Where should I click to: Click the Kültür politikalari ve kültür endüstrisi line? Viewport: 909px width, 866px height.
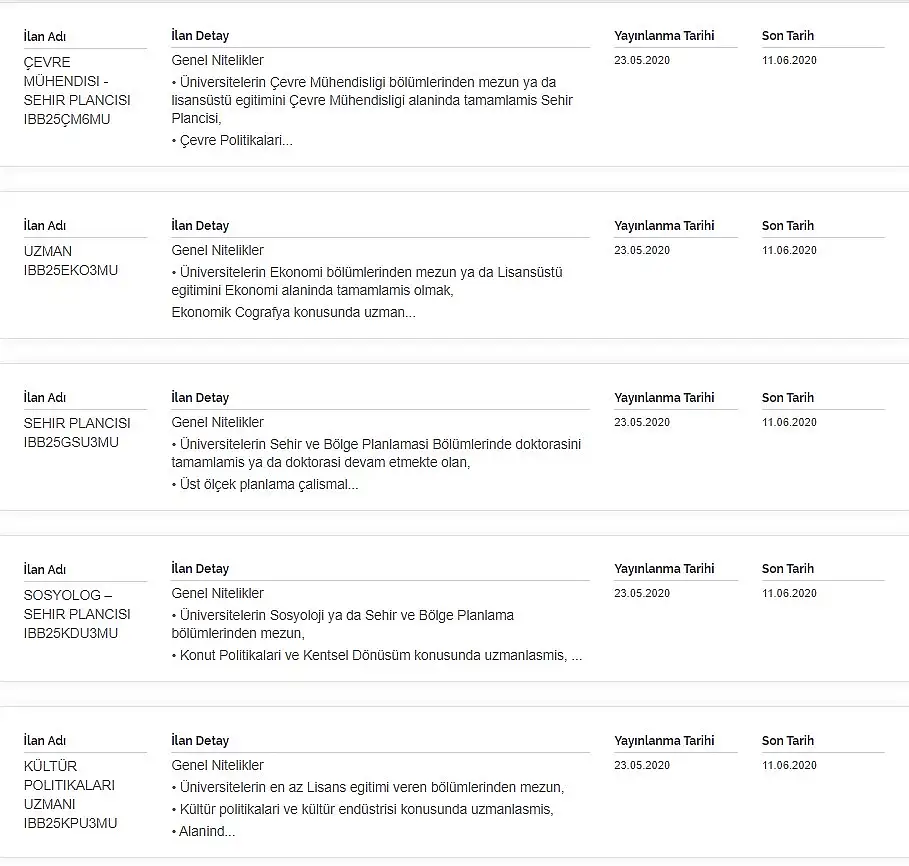point(362,809)
